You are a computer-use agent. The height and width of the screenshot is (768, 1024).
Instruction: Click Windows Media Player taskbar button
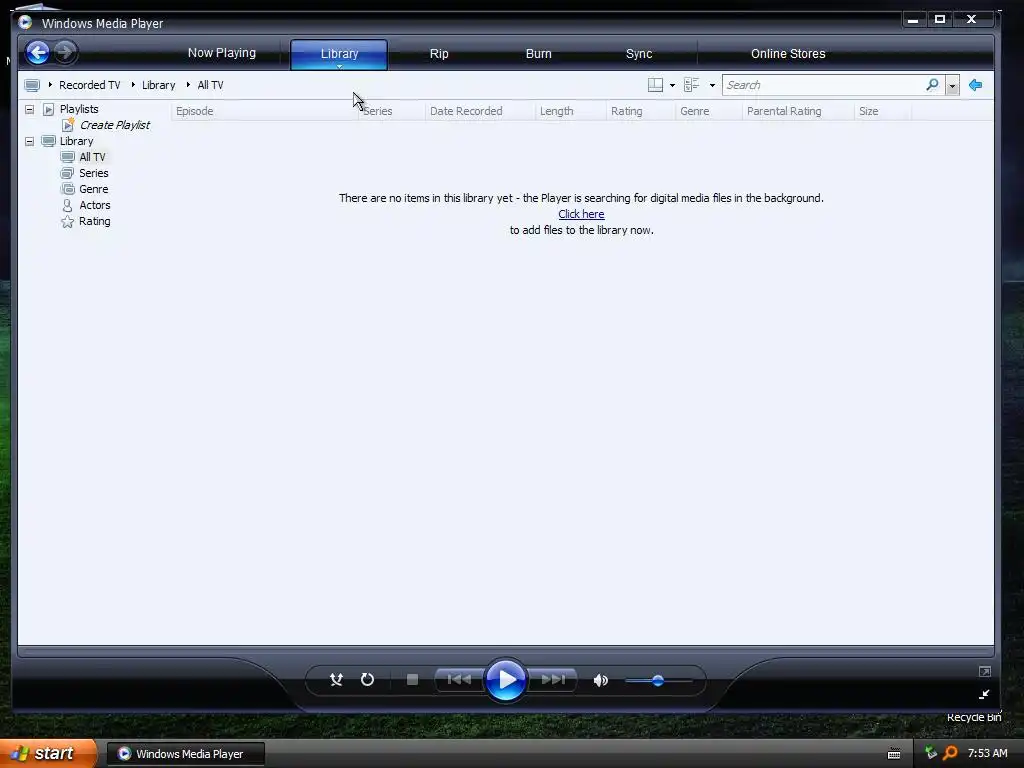tap(185, 754)
